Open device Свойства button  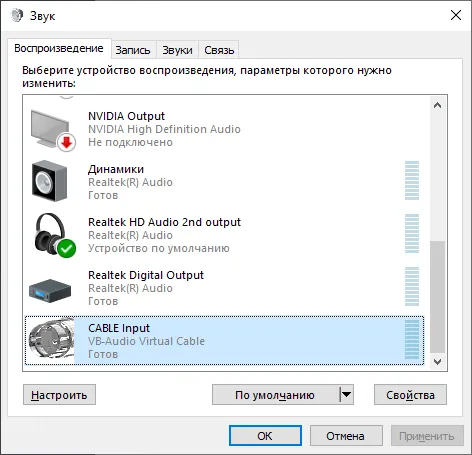pyautogui.click(x=410, y=395)
